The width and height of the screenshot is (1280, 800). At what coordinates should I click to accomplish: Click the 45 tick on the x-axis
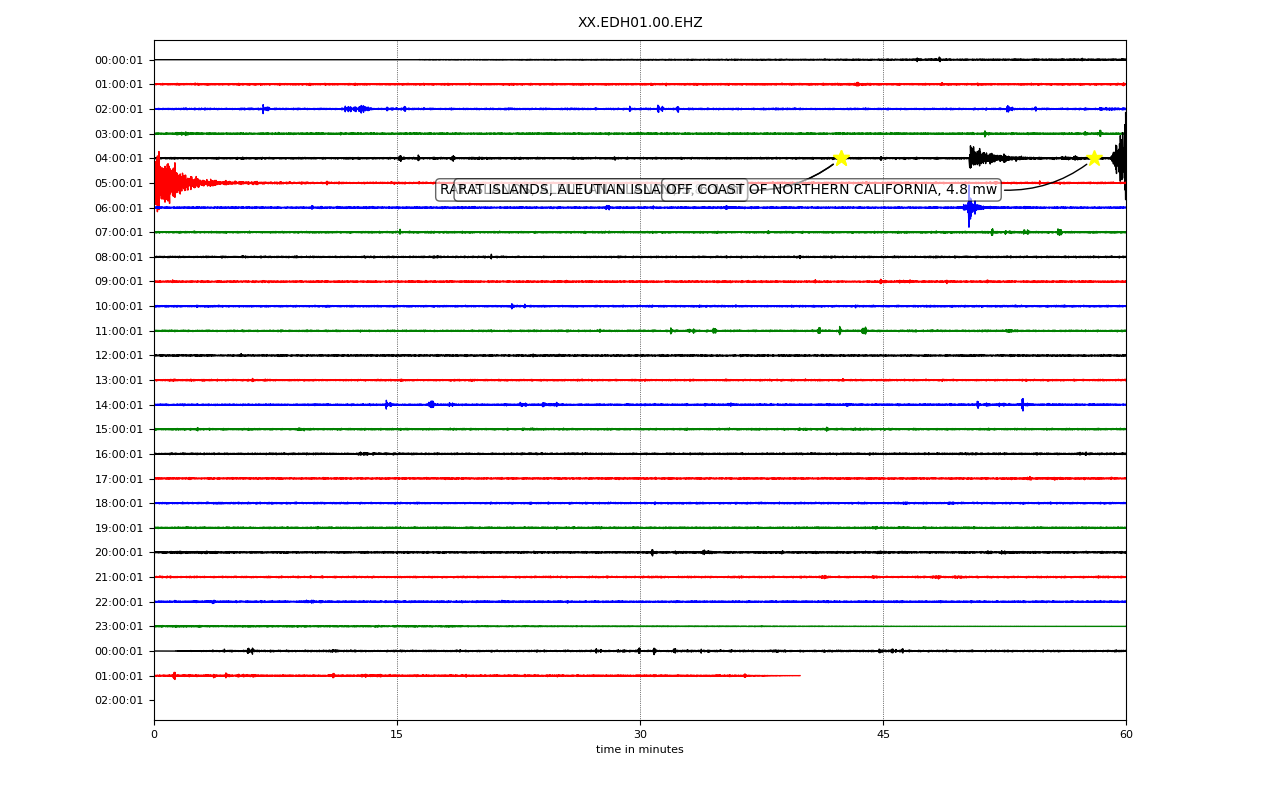click(x=883, y=735)
